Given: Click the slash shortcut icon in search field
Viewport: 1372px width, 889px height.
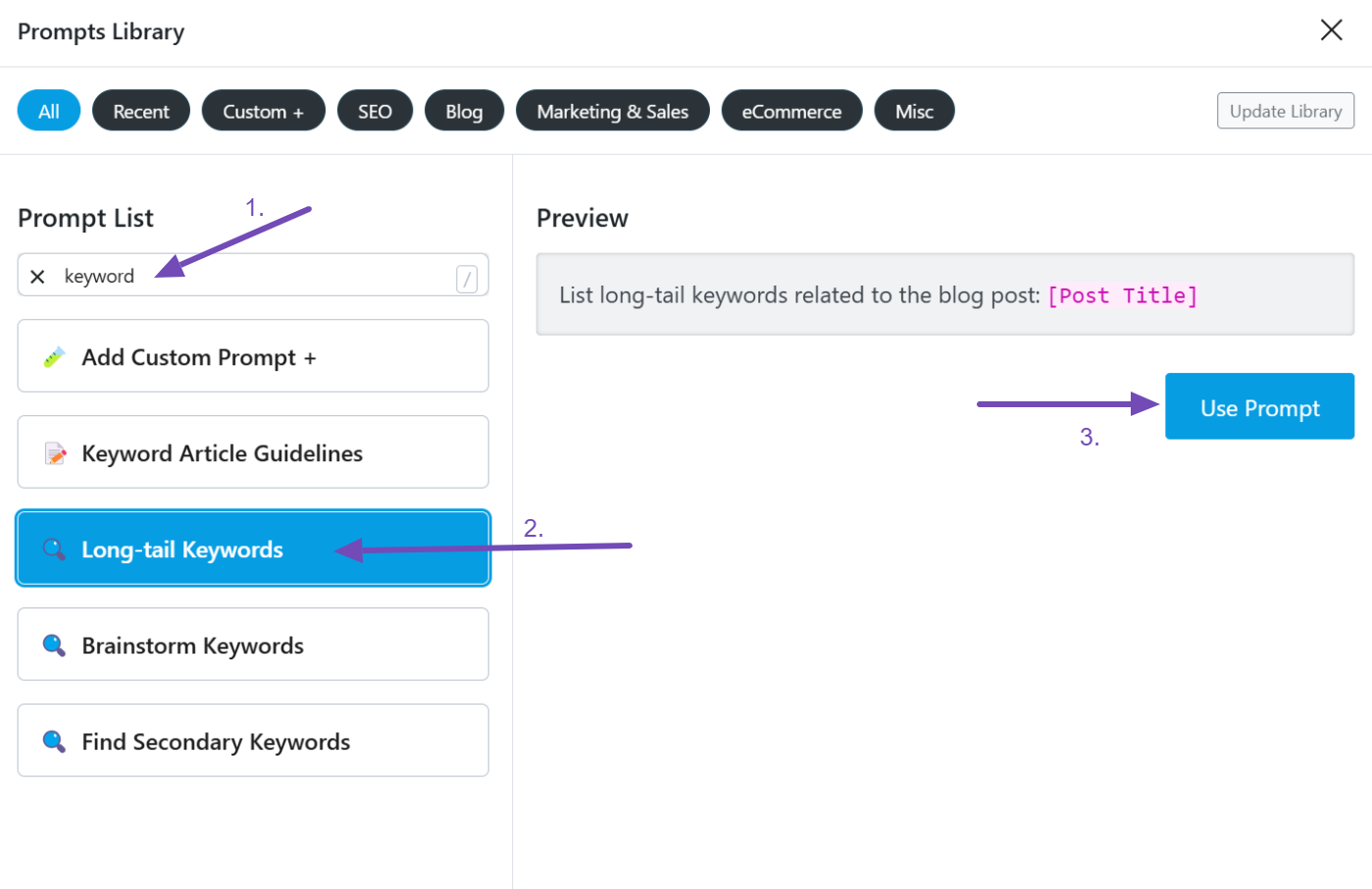Looking at the screenshot, I should [467, 279].
